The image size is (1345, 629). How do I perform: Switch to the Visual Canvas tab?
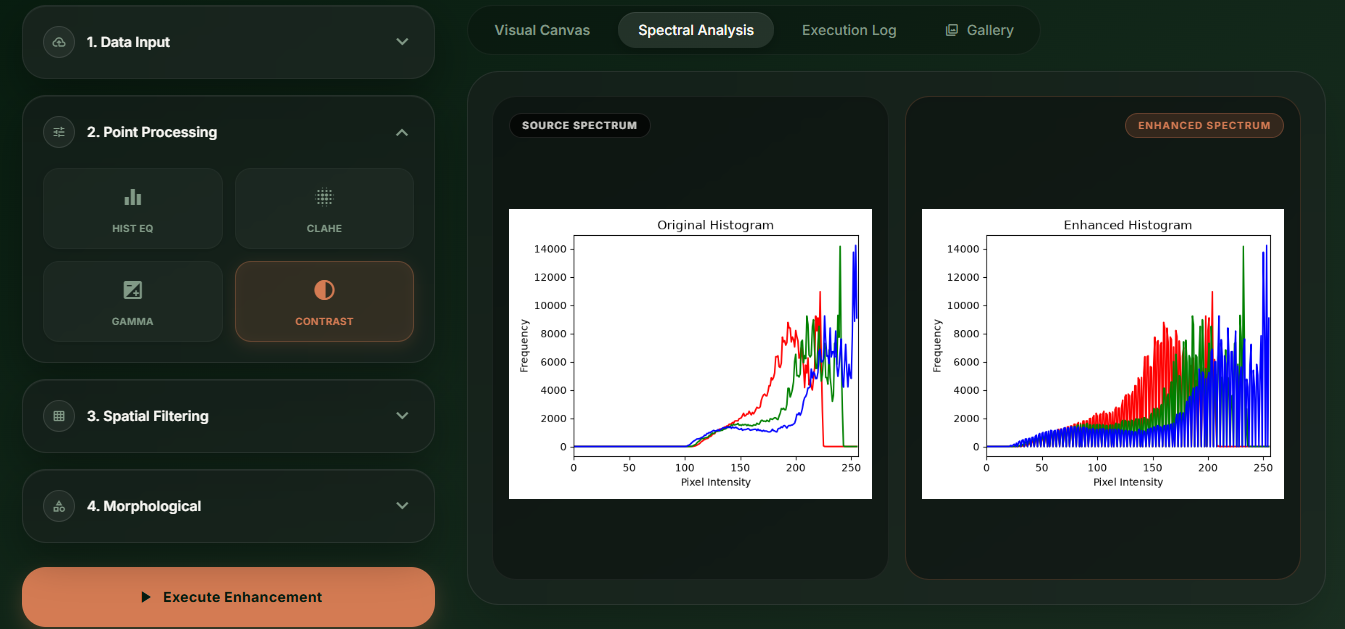pos(542,30)
